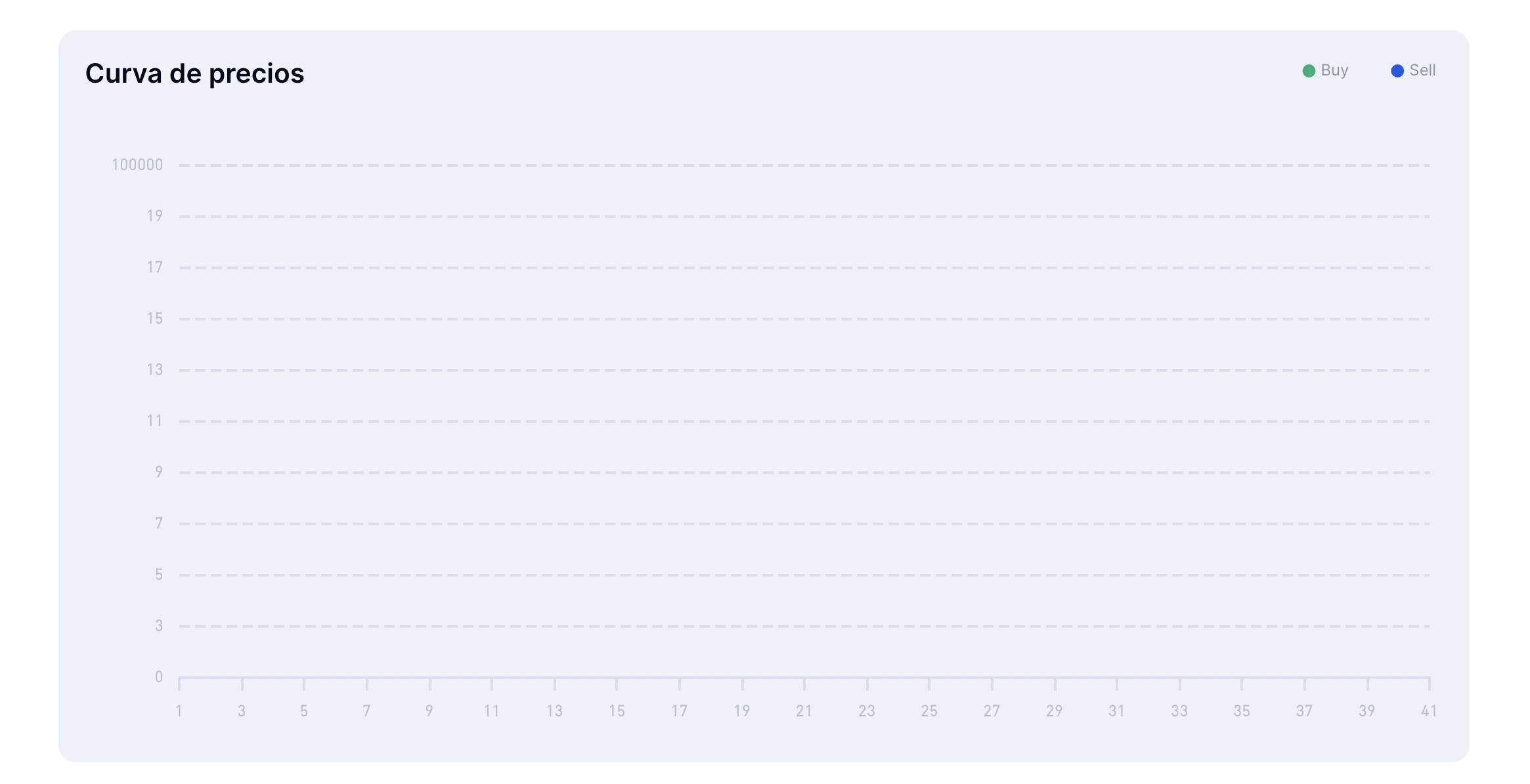Click the x-axis label 1
This screenshot has height=784, width=1530.
tap(179, 711)
